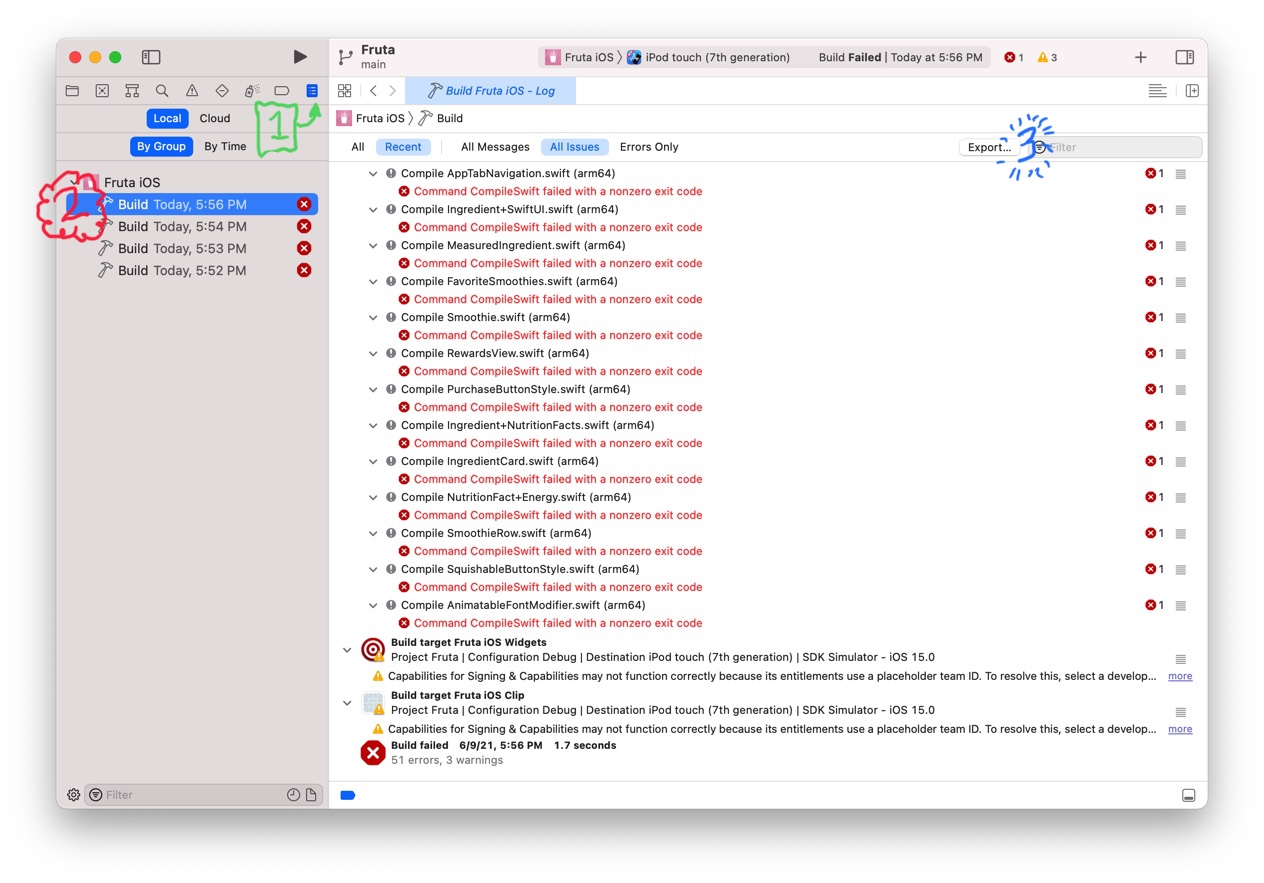Collapse Compile RewardsView.swift row
The width and height of the screenshot is (1264, 883).
tap(373, 354)
